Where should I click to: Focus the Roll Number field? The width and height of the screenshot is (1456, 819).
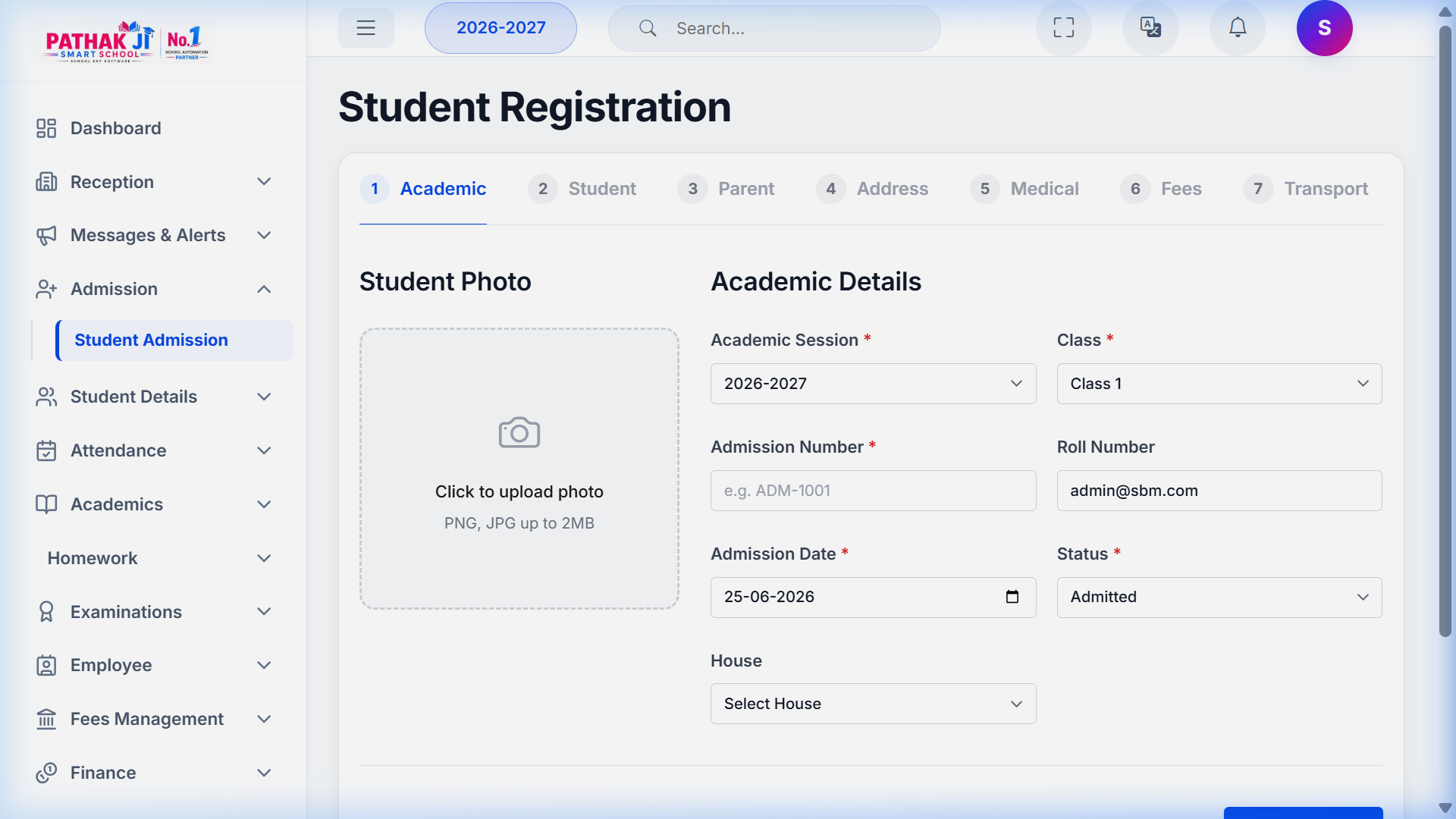click(1219, 491)
